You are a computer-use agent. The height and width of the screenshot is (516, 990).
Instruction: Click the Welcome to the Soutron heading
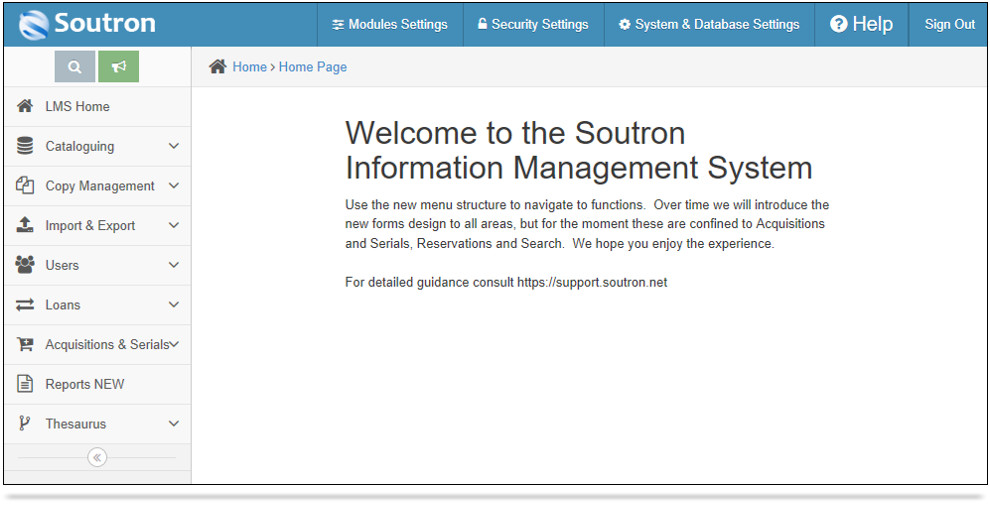pyautogui.click(x=578, y=150)
